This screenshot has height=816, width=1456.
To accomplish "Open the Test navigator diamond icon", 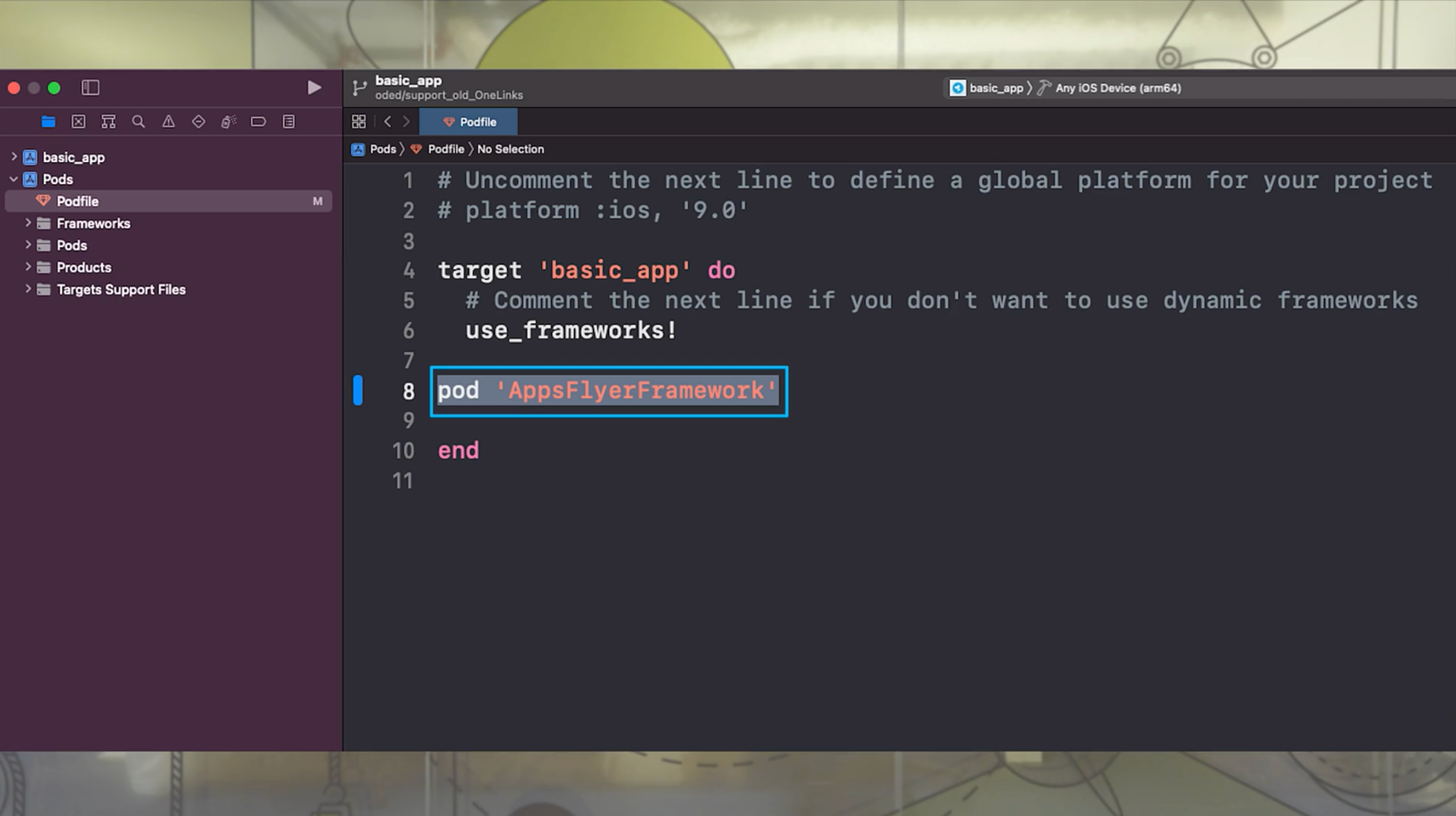I will (x=198, y=122).
